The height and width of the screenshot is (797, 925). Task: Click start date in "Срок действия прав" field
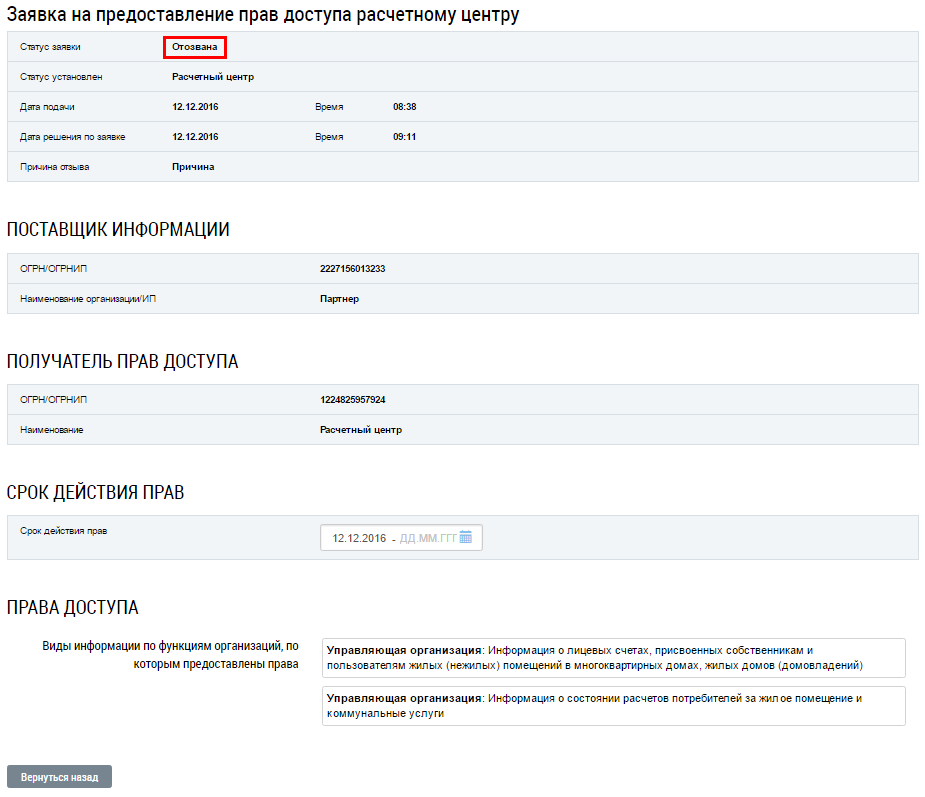tap(358, 538)
